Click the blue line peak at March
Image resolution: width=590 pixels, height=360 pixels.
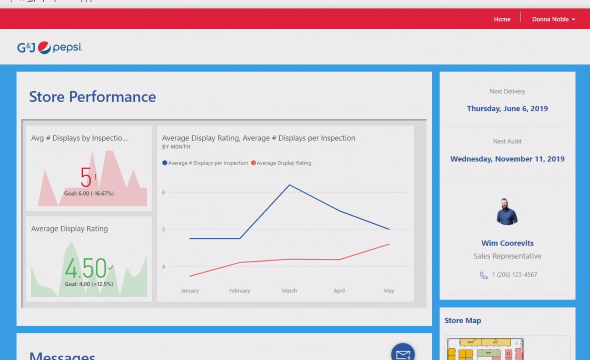(x=289, y=185)
